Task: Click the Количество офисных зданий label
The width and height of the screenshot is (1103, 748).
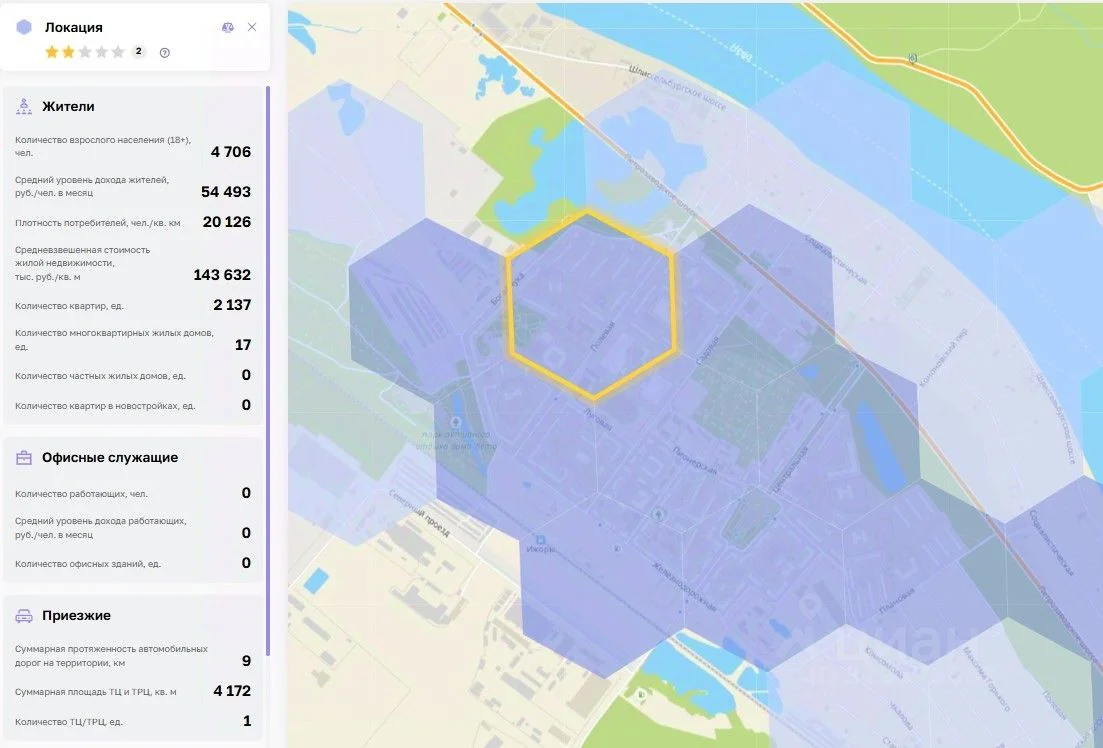Action: (88, 564)
